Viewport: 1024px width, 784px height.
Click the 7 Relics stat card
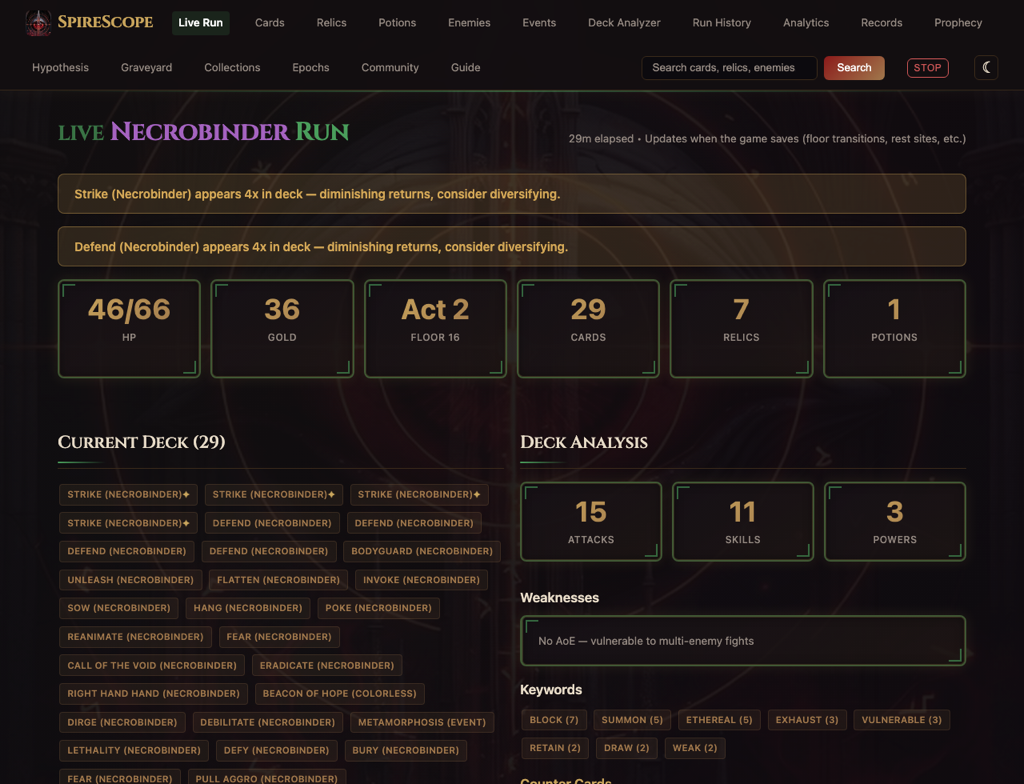741,329
